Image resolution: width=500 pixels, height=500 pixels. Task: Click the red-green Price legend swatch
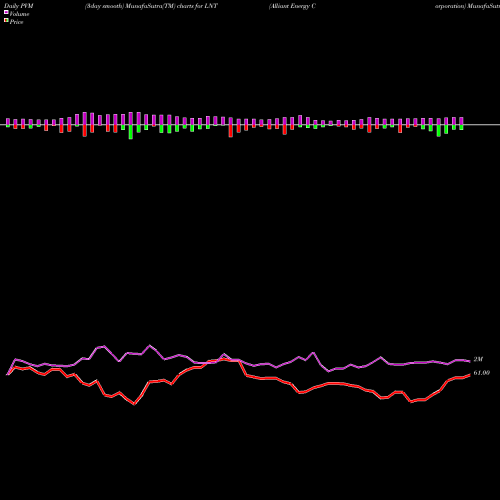6,21
